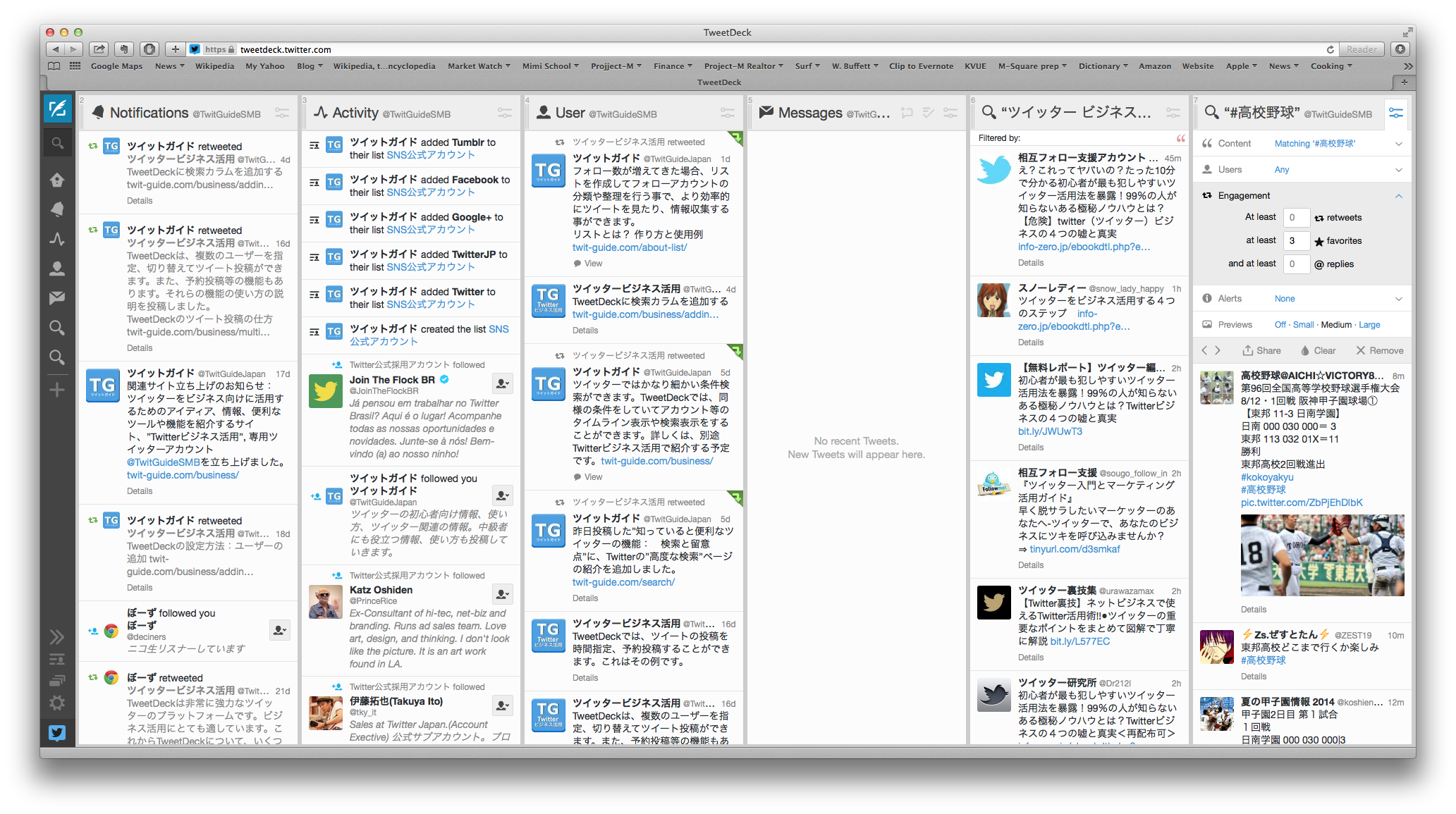Open pic.twitter.com/ZbPjEhDlbK link
The width and height of the screenshot is (1456, 814).
(1302, 502)
